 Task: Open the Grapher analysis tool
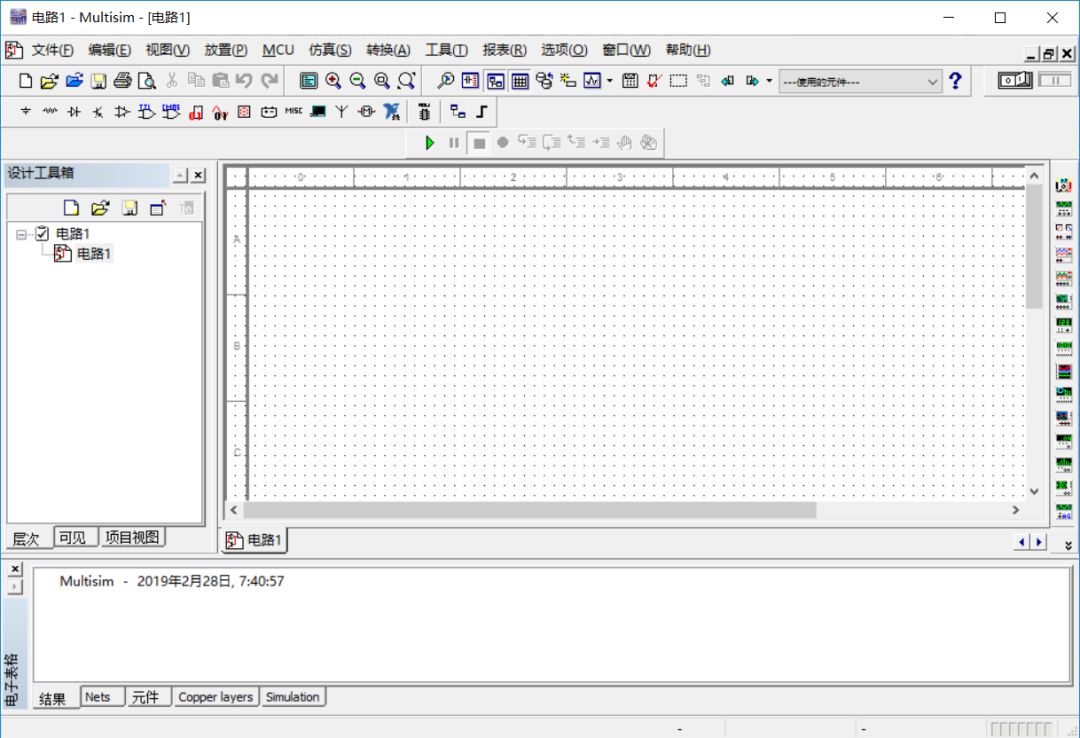[592, 81]
